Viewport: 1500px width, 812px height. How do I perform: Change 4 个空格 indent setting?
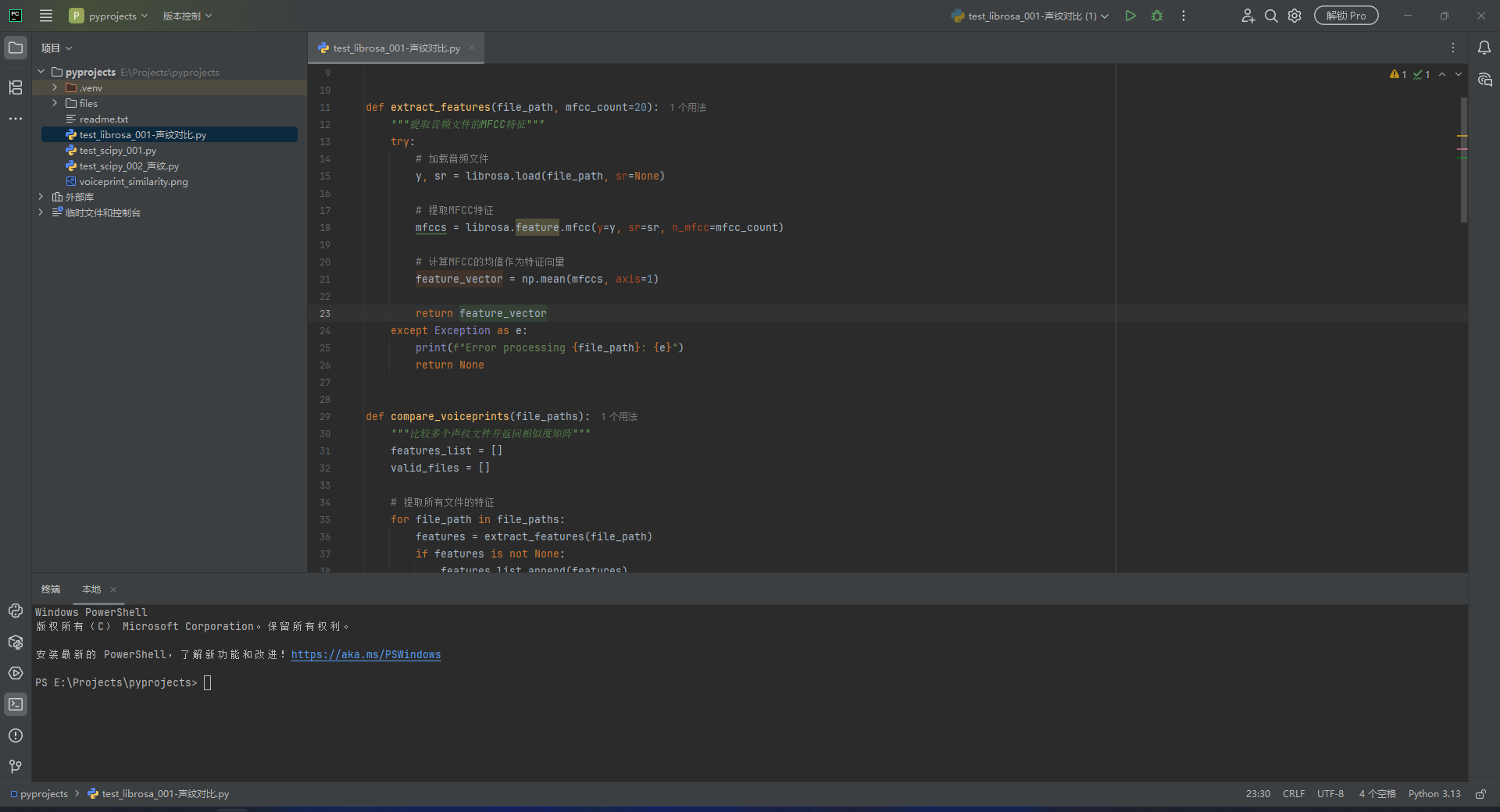(x=1377, y=794)
